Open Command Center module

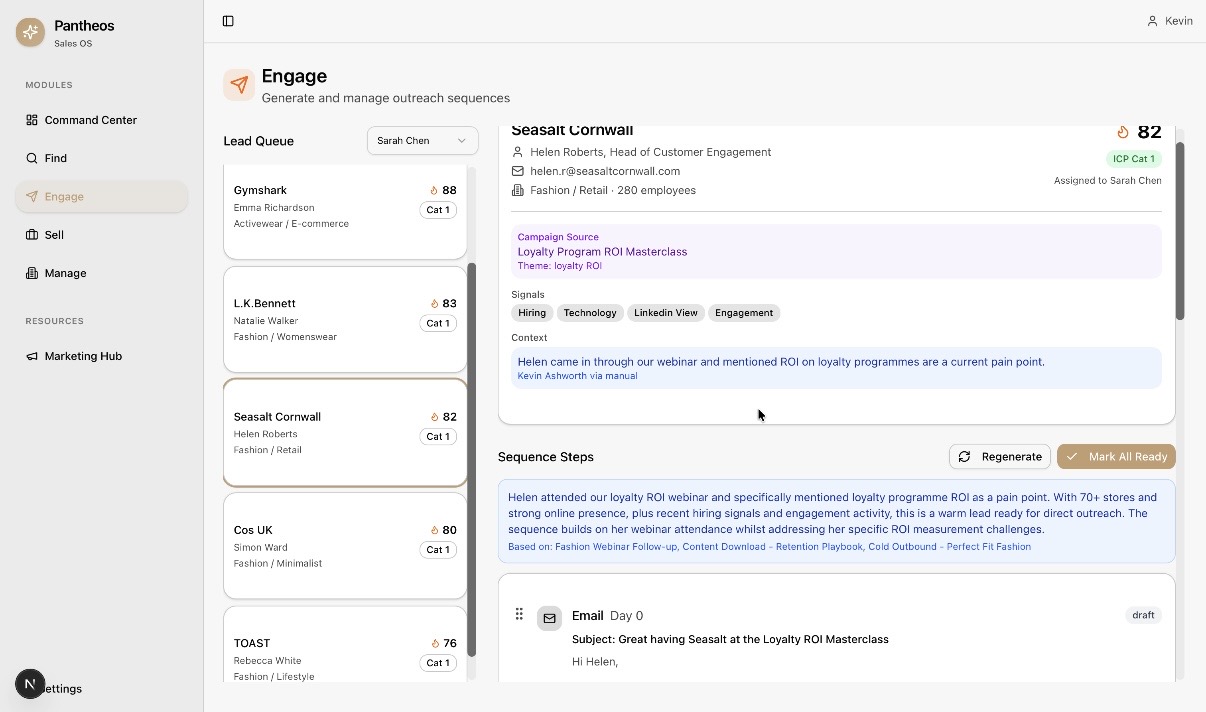point(90,120)
